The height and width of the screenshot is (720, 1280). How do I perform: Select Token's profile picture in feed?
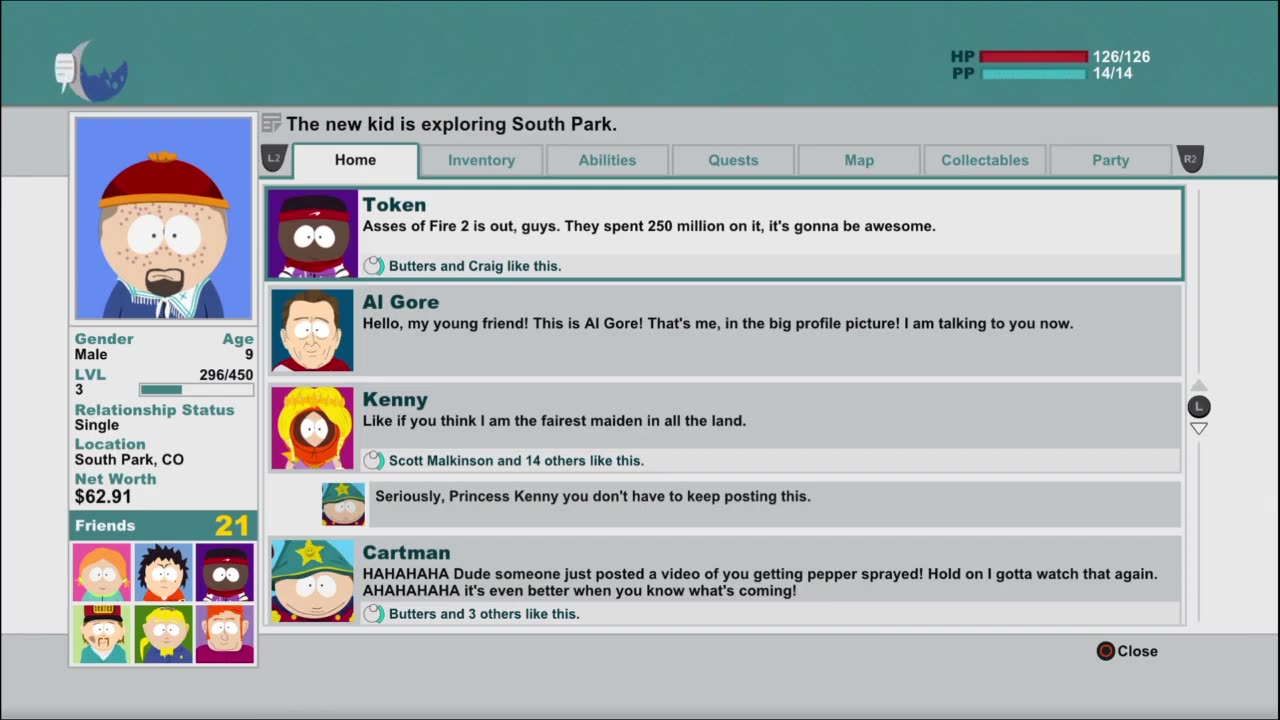(x=313, y=233)
